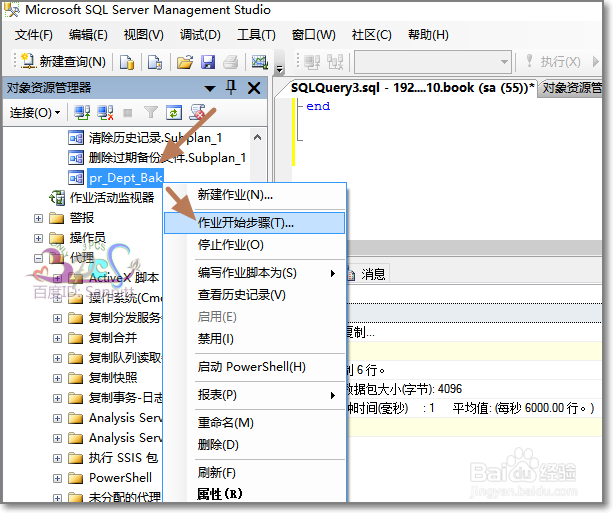Click the stop icon in Object Explorer toolbar
613x513 pixels.
click(128, 113)
